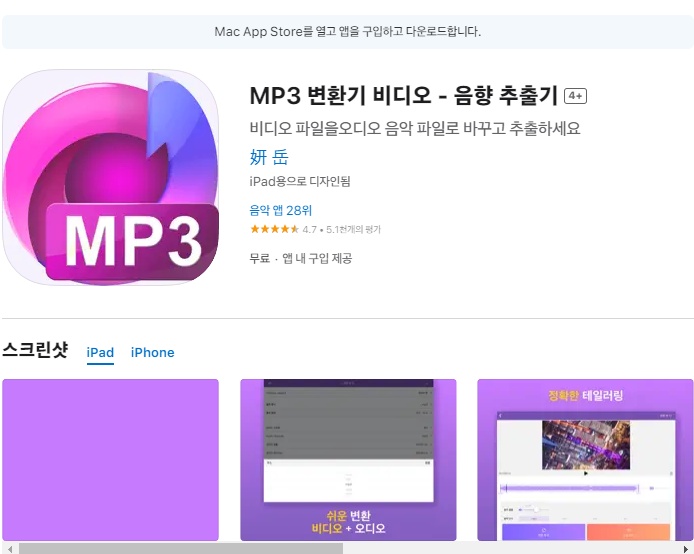Open the 쉬운 변환 screenshot thumbnail

coord(348,459)
